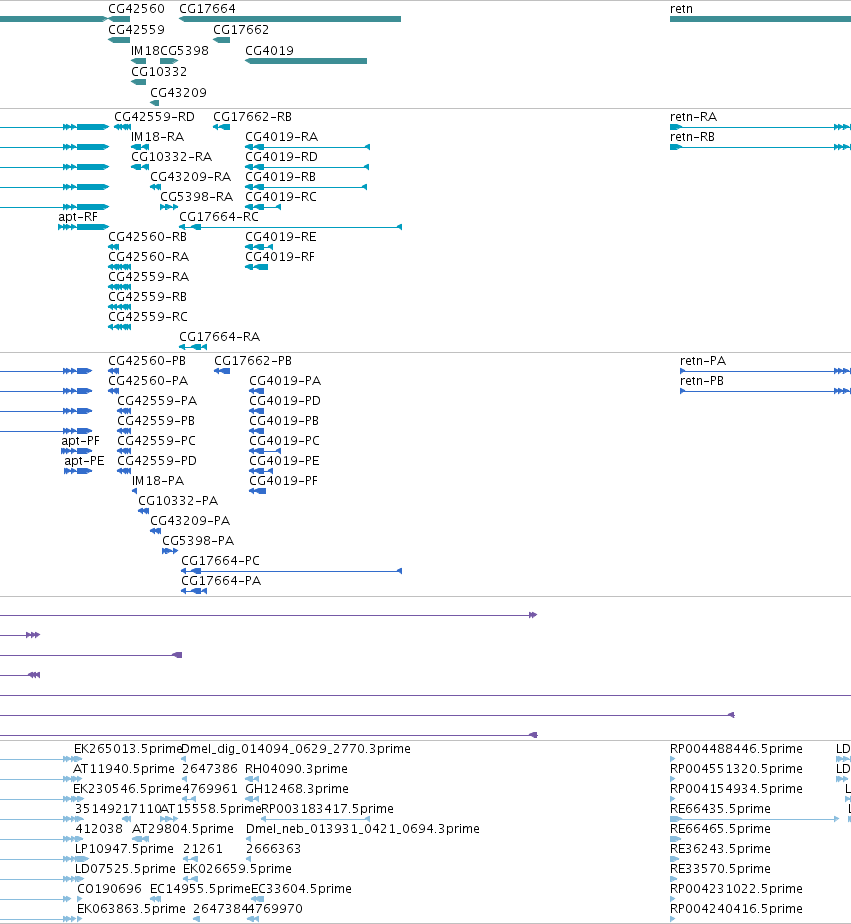This screenshot has height=924, width=851.
Task: Select transcript CG42559-RB
Action: (x=147, y=297)
